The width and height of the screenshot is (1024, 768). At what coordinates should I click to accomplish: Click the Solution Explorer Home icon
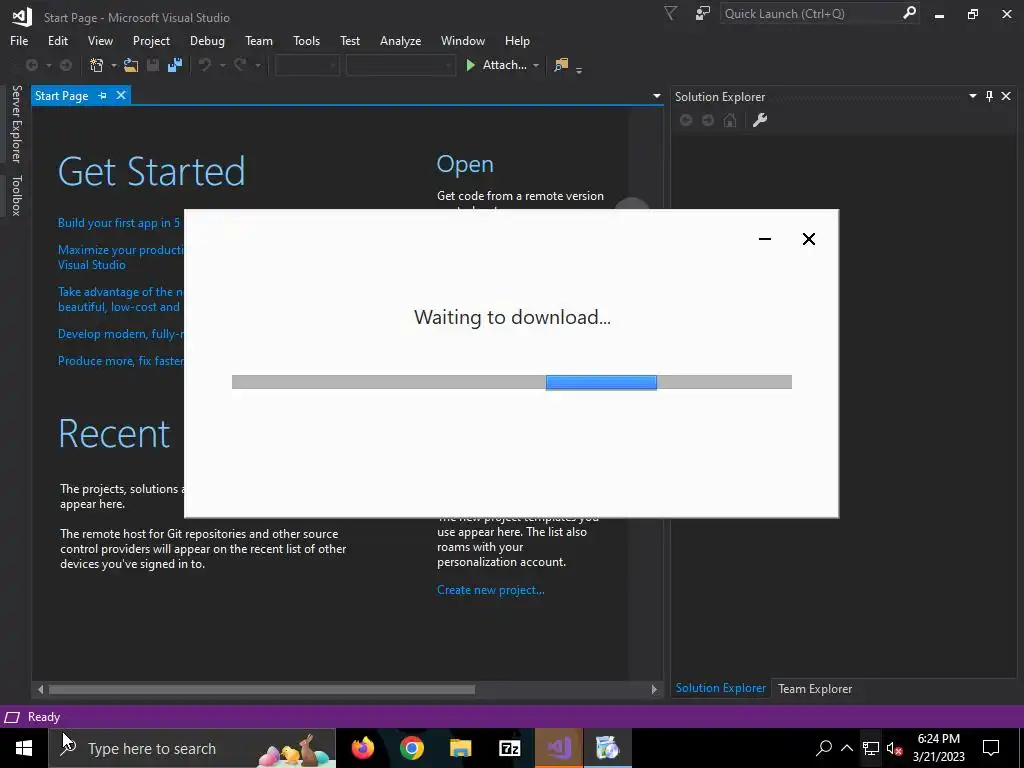pos(730,120)
